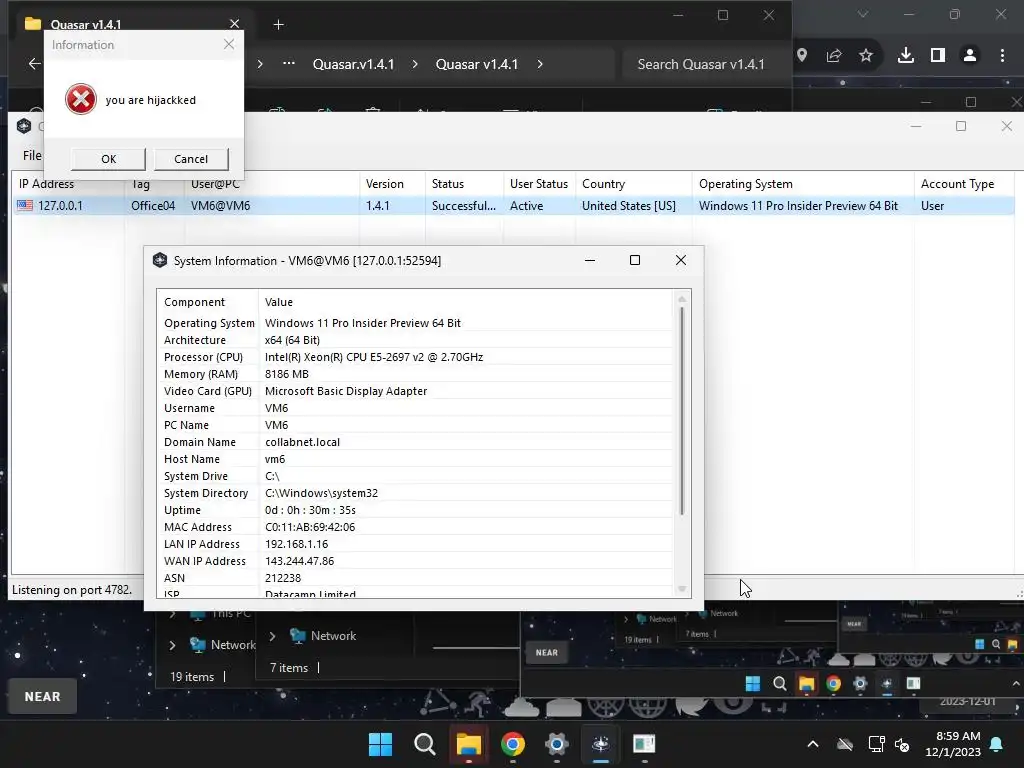The width and height of the screenshot is (1024, 768).
Task: Click Office04 tag cell
Action: 153,206
